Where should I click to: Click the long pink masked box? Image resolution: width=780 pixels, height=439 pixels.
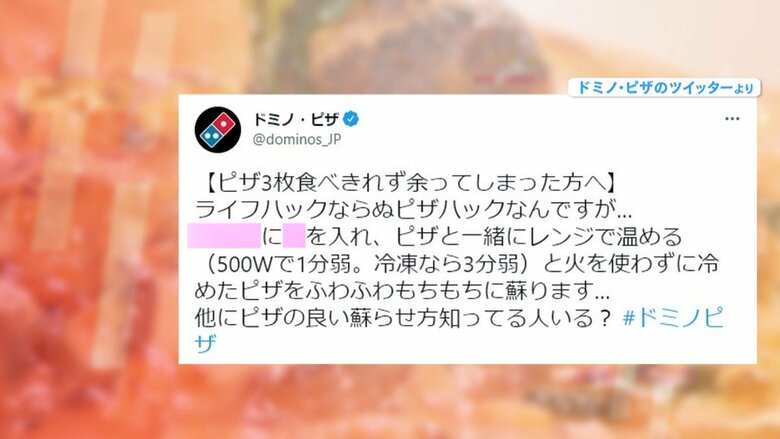[x=224, y=236]
